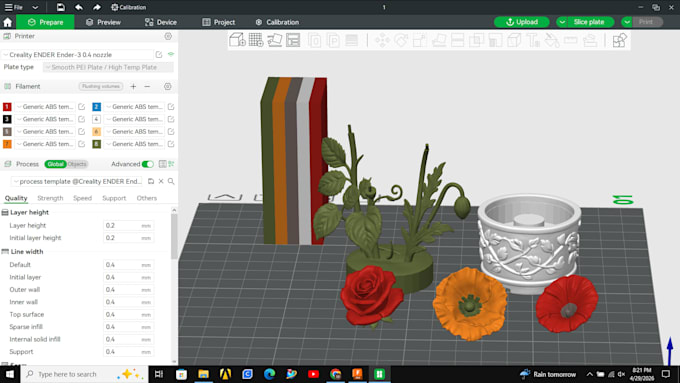Click the Undo arrow
This screenshot has height=383, width=680.
point(78,7)
